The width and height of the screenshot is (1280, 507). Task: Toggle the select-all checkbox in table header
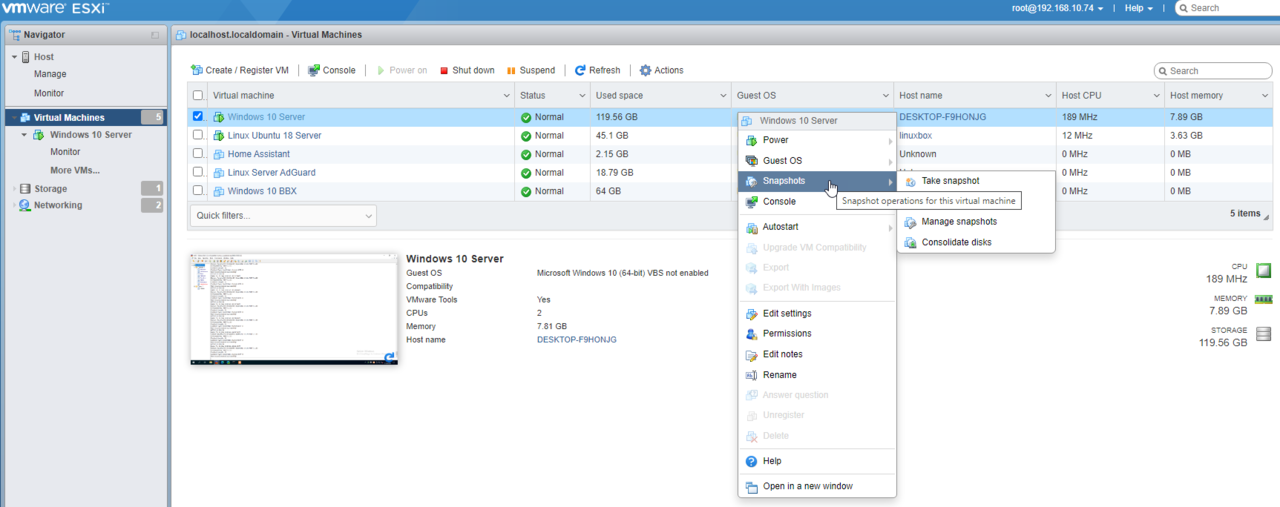(x=197, y=96)
